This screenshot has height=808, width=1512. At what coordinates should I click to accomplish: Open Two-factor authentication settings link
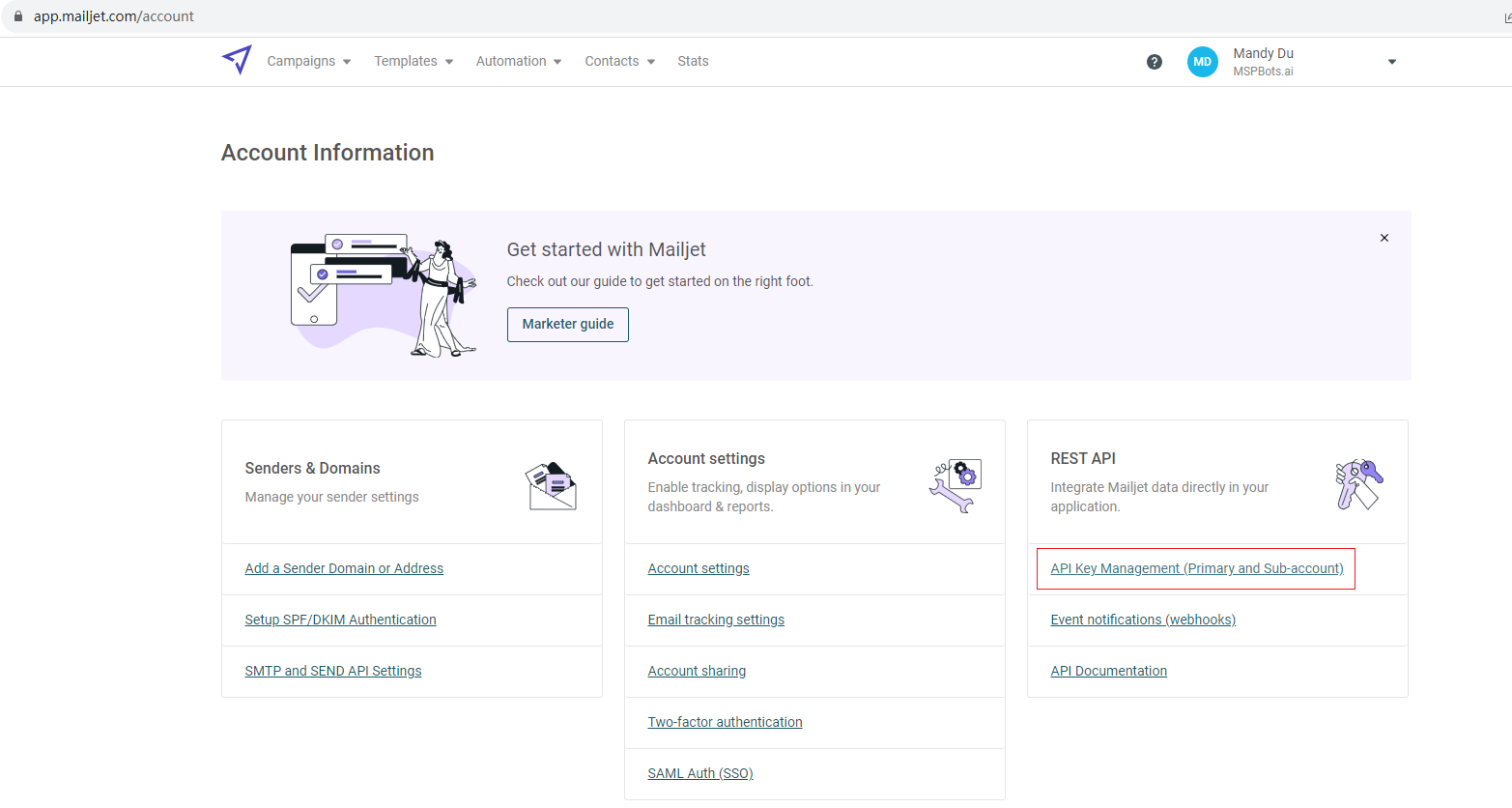coord(725,722)
